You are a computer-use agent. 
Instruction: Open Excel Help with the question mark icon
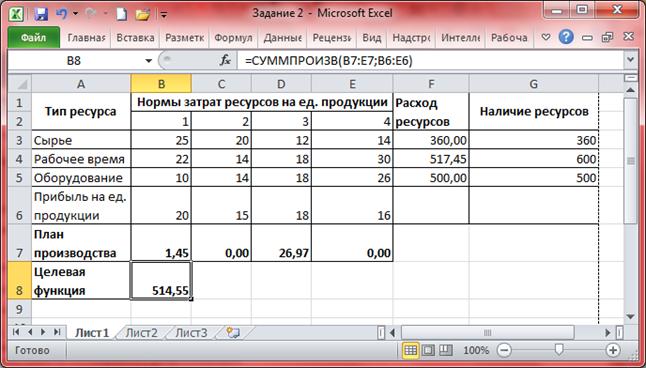point(566,38)
